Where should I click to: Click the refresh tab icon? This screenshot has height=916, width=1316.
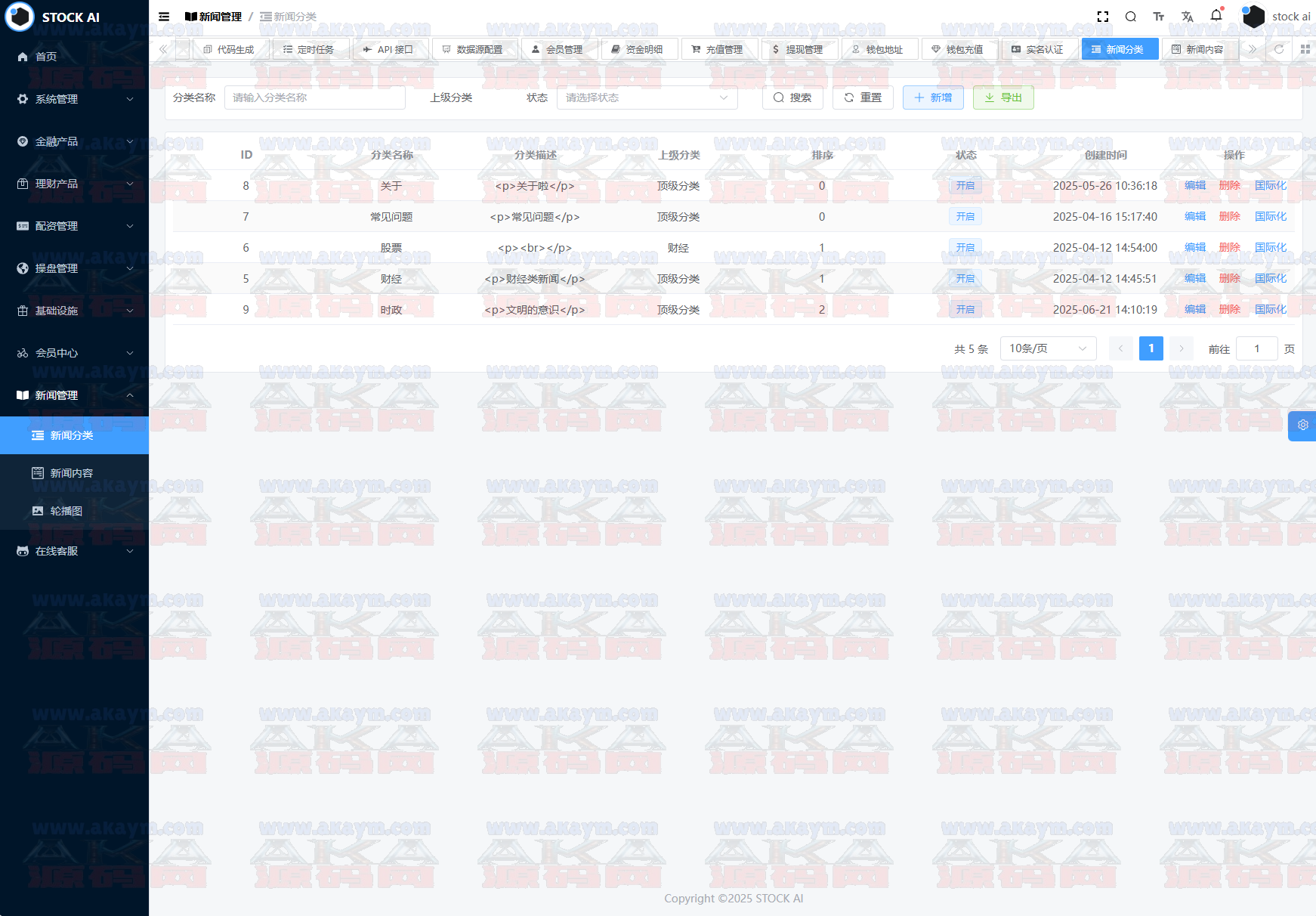1279,49
